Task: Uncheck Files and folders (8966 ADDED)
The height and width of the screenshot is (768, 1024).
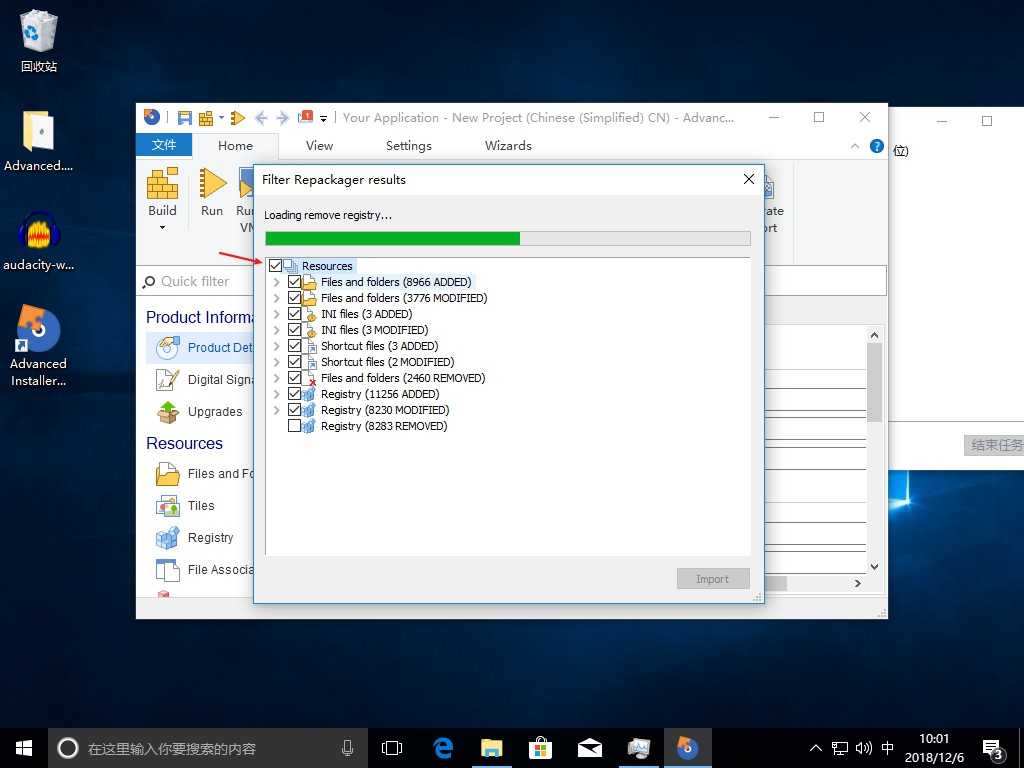Action: coord(294,282)
